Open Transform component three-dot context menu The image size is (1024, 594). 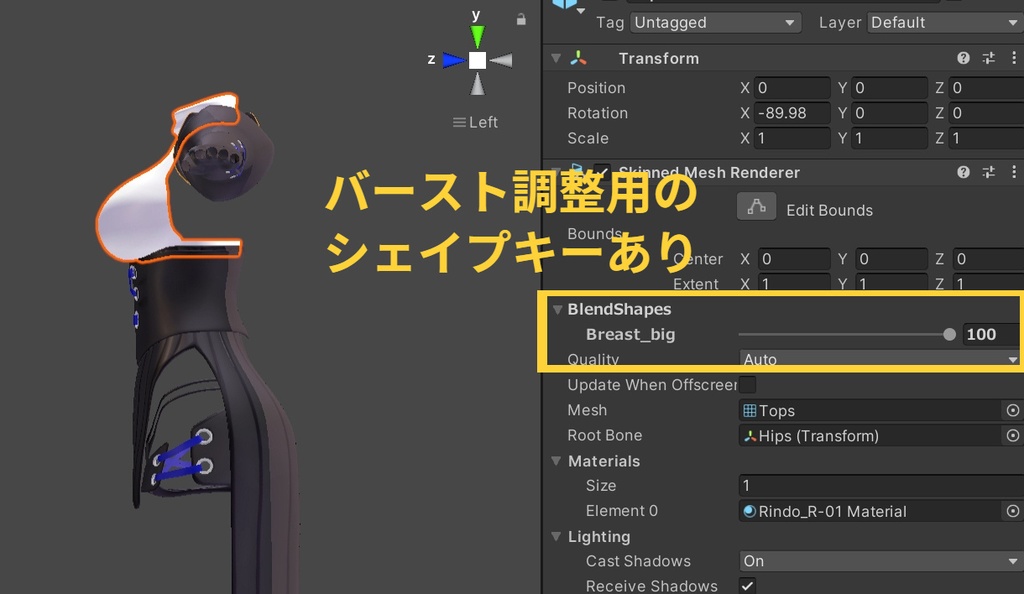click(1014, 58)
